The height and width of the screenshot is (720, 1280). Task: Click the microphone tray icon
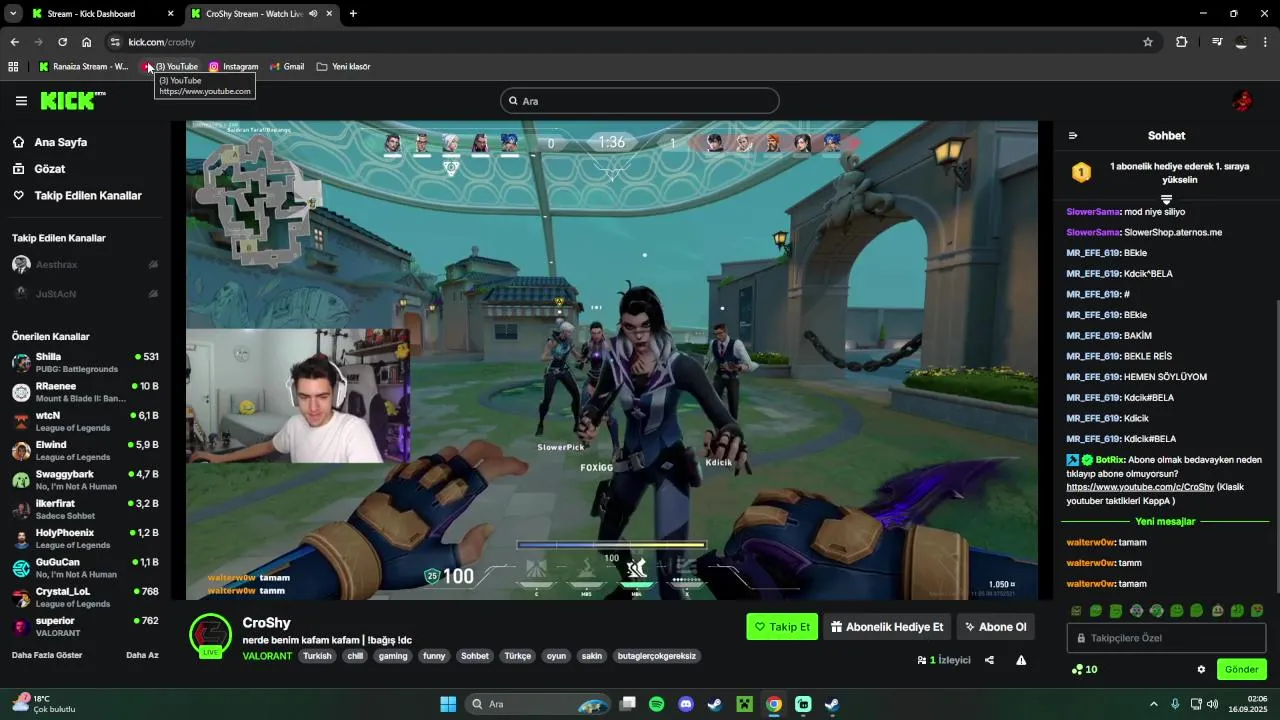tap(1175, 704)
